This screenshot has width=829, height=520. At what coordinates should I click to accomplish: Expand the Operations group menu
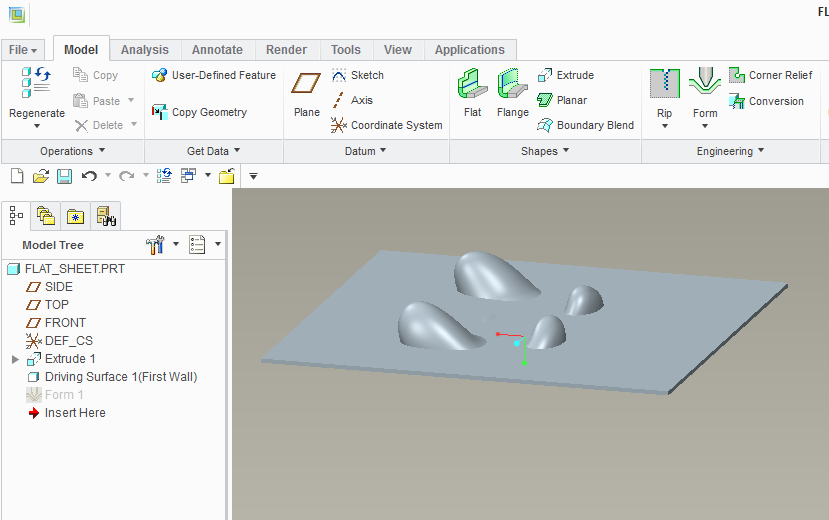72,151
